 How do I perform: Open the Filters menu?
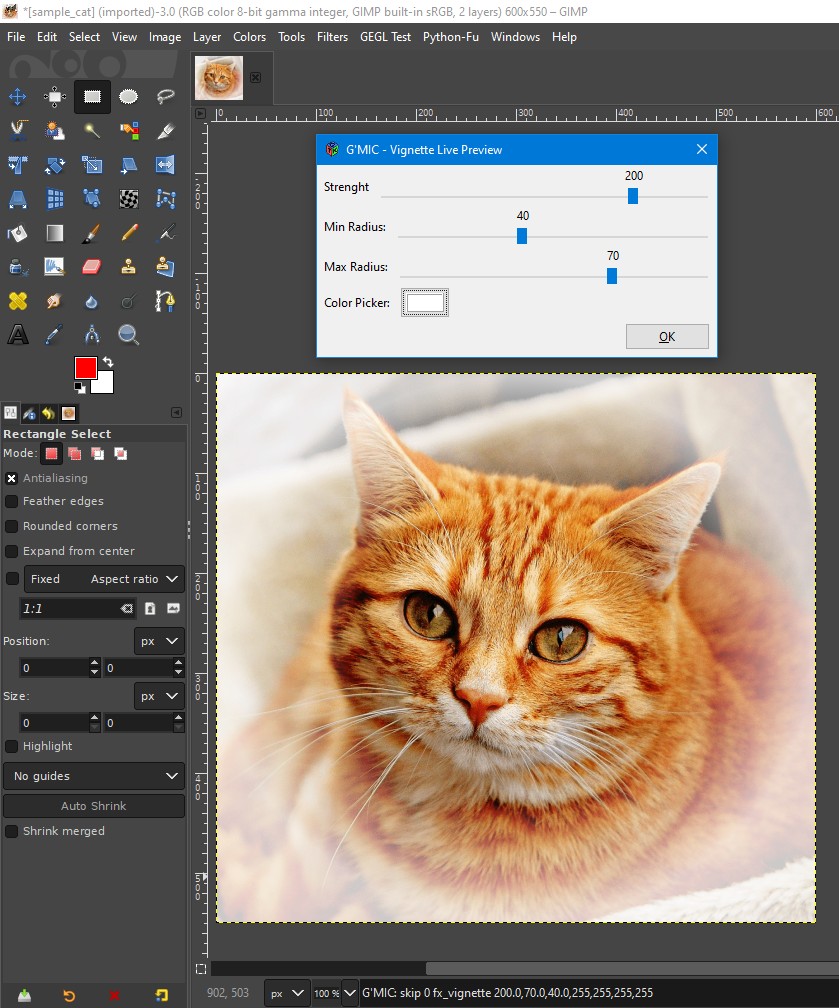coord(332,37)
